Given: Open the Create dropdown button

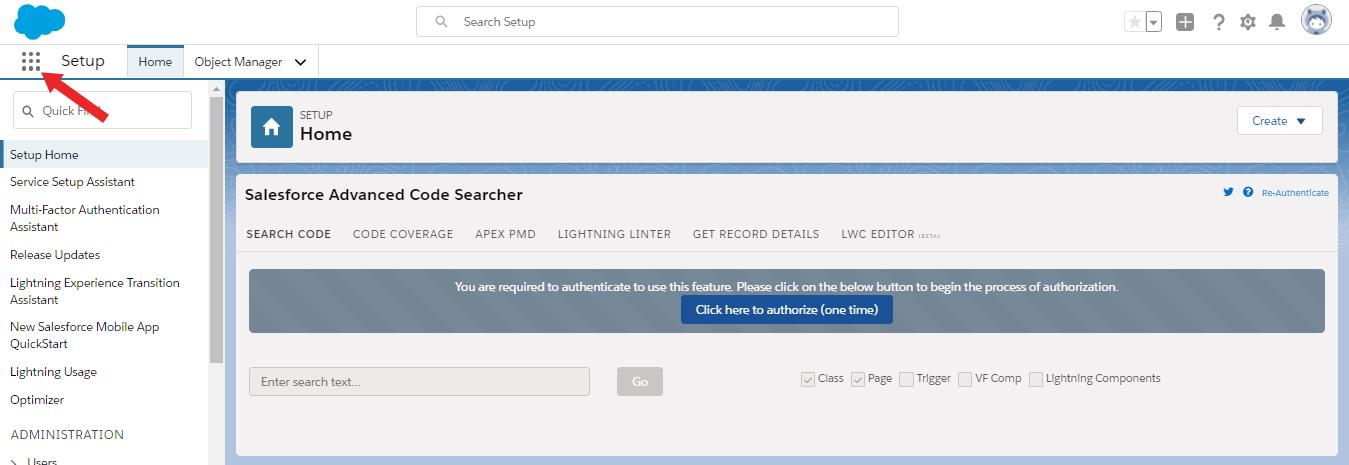Looking at the screenshot, I should (x=1280, y=121).
